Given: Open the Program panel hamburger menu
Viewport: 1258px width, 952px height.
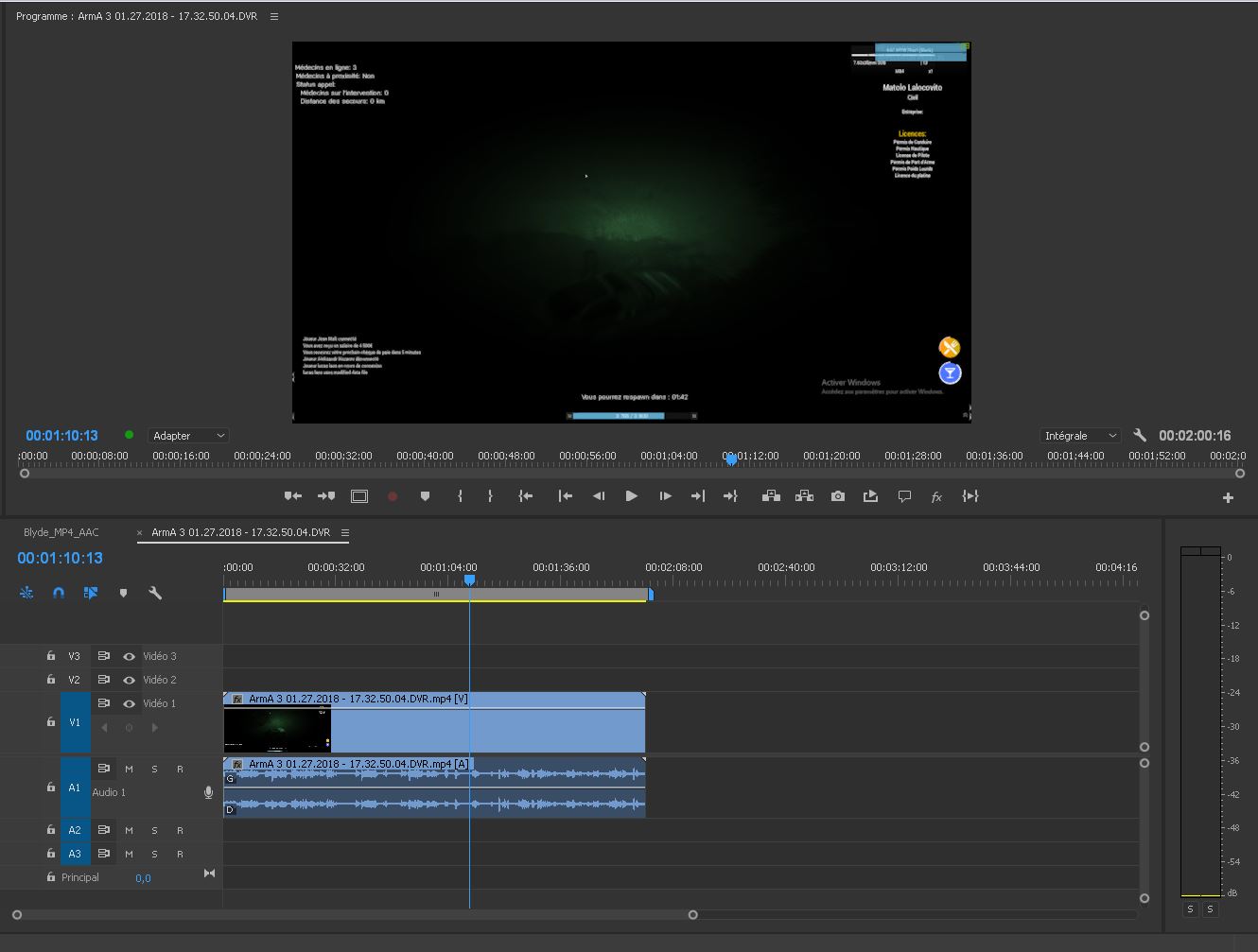Looking at the screenshot, I should [274, 16].
